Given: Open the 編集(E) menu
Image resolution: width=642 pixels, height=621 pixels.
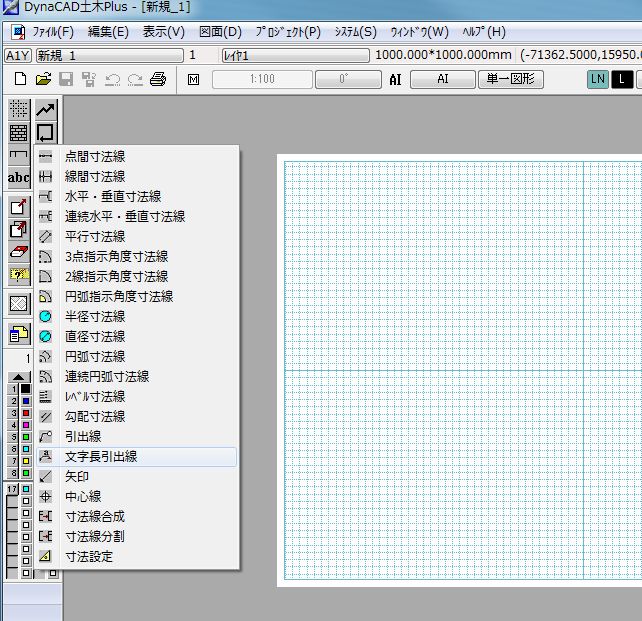Looking at the screenshot, I should click(x=109, y=32).
